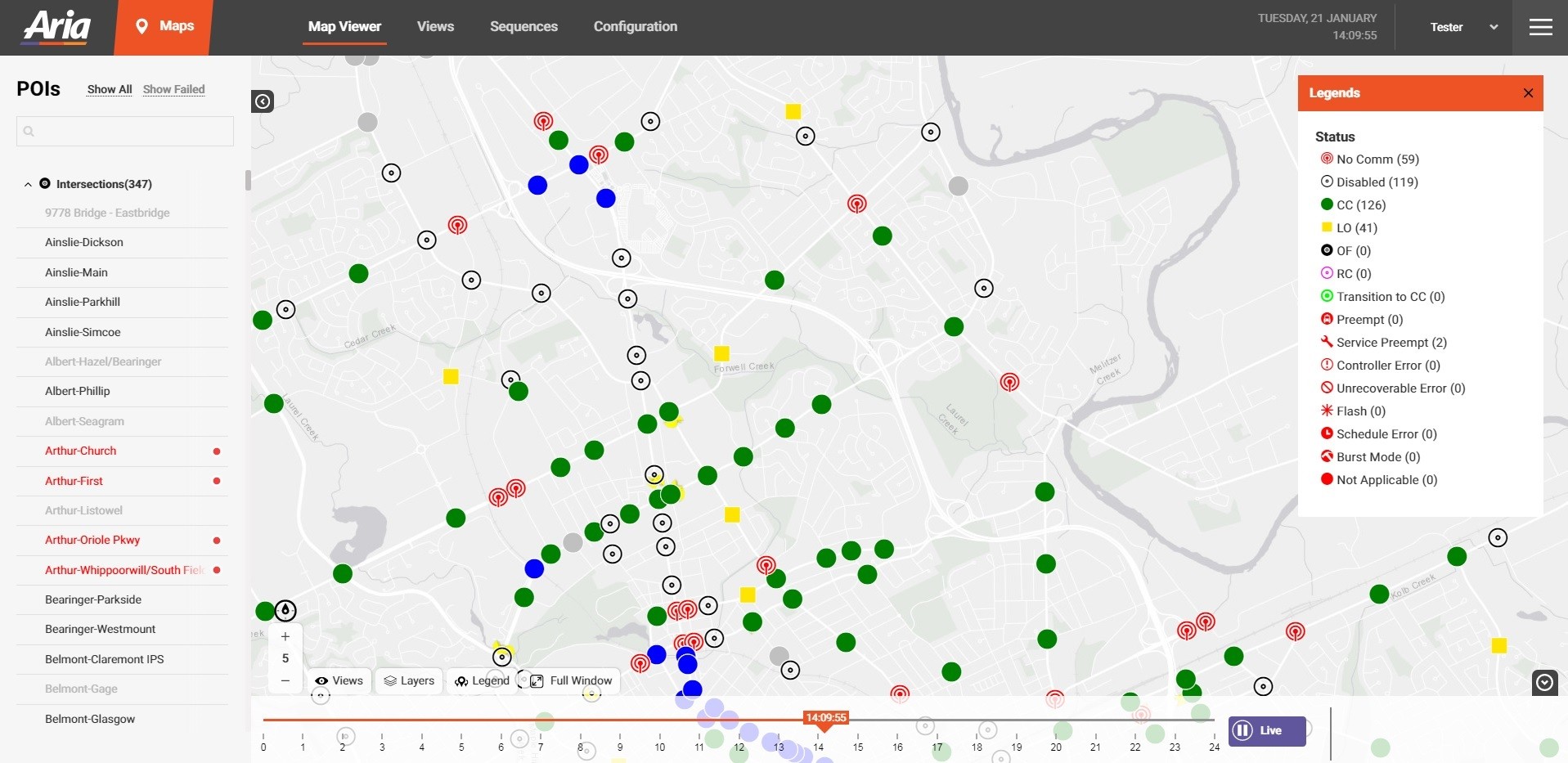Screen dimensions: 1568x763
Task: Click the 14:09:55 timeline marker
Action: tap(825, 719)
